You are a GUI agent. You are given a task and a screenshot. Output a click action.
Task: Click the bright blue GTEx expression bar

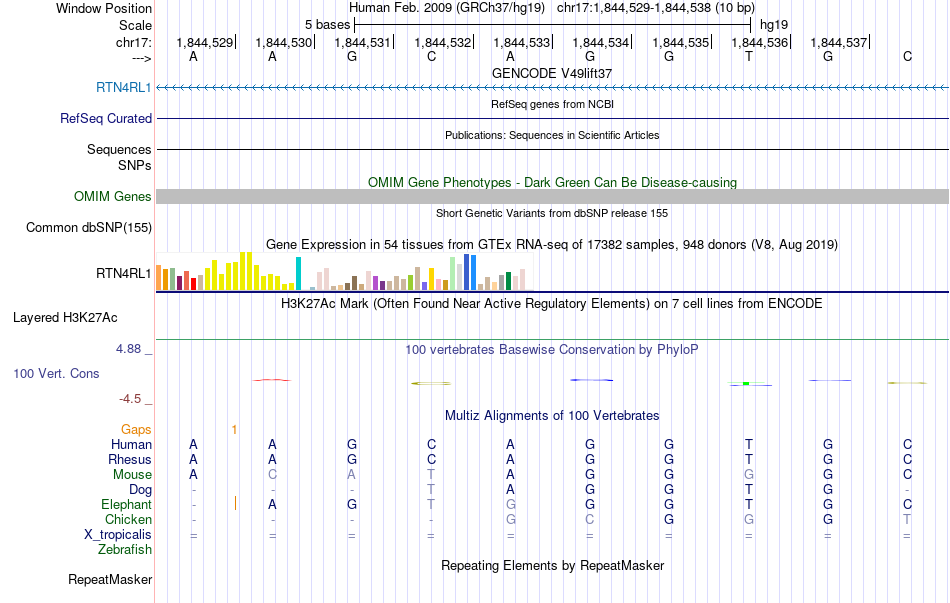point(473,273)
